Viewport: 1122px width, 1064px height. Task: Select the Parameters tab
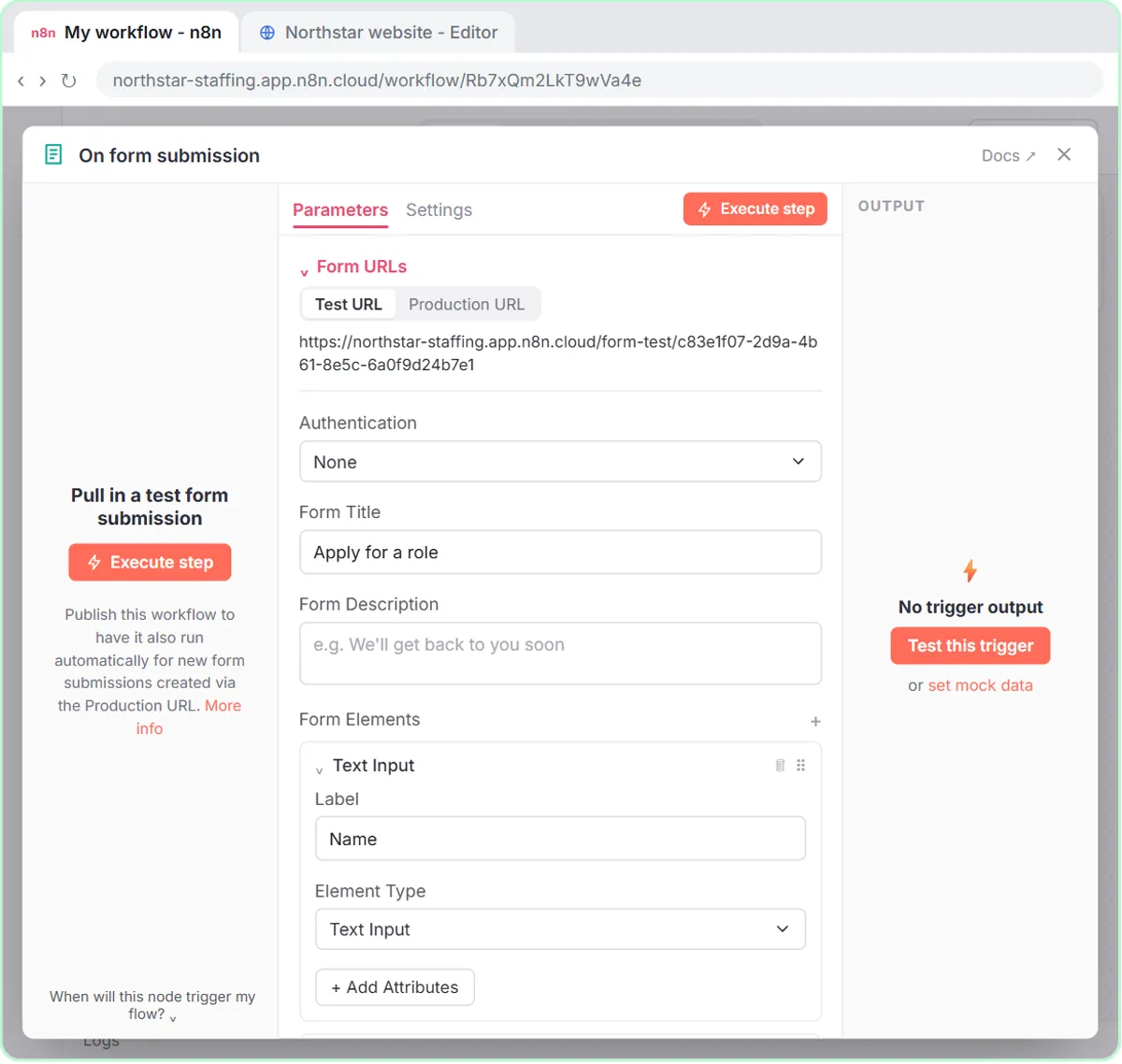340,210
